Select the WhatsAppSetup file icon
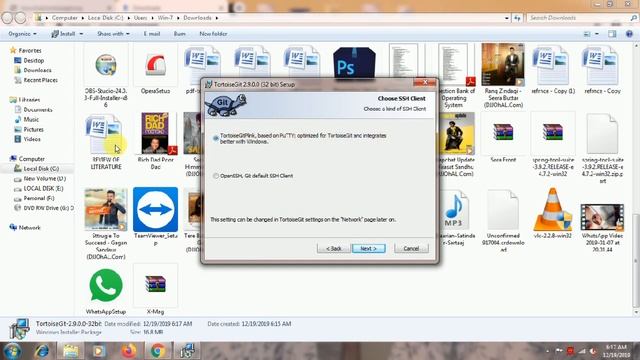The height and width of the screenshot is (360, 640). click(106, 286)
